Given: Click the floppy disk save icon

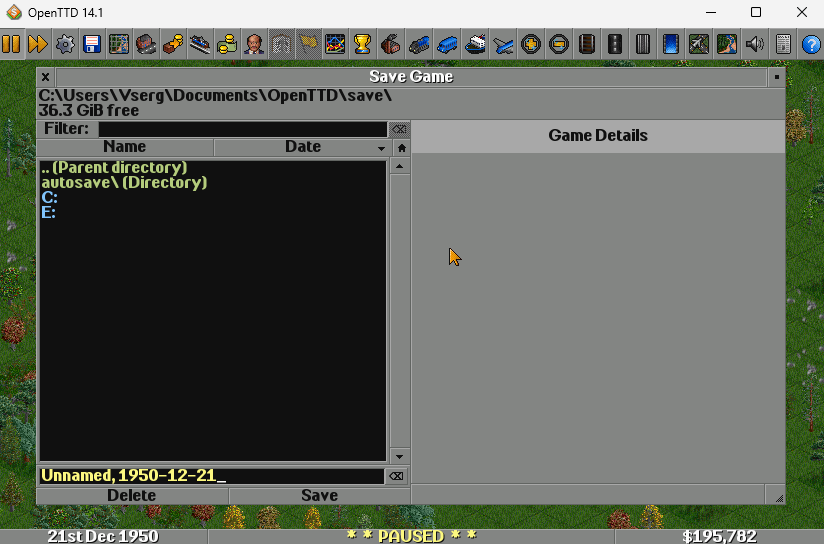Looking at the screenshot, I should click(92, 44).
